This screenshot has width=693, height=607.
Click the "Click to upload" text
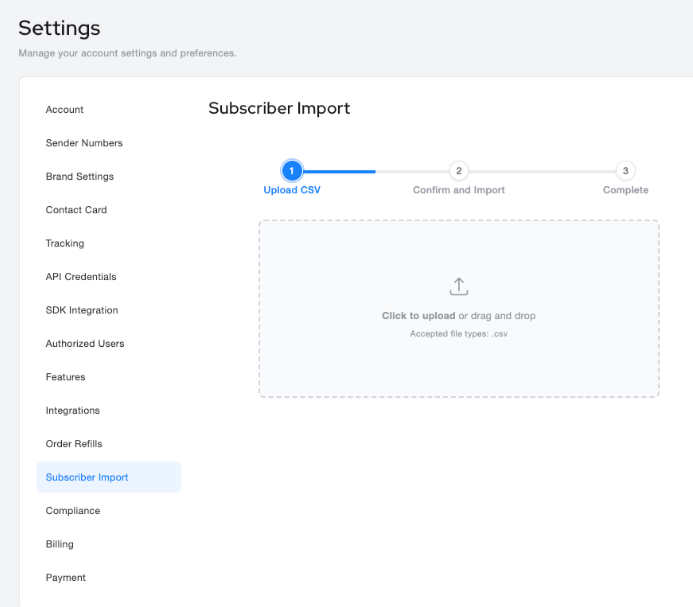418,316
